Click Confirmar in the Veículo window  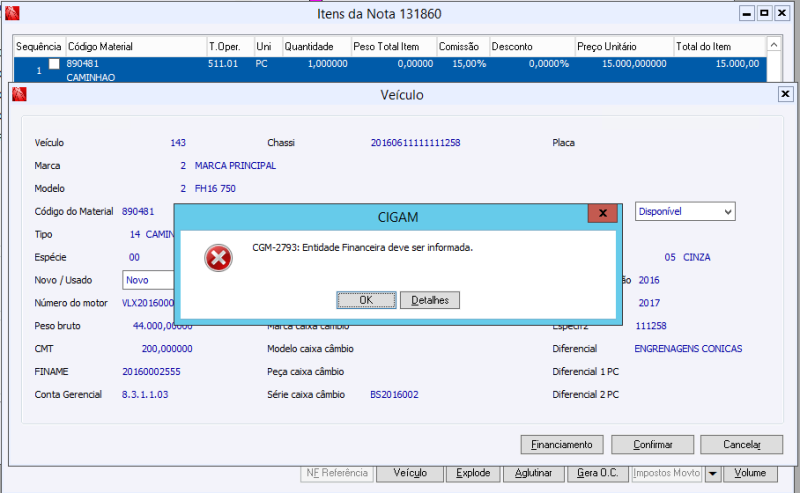click(653, 445)
